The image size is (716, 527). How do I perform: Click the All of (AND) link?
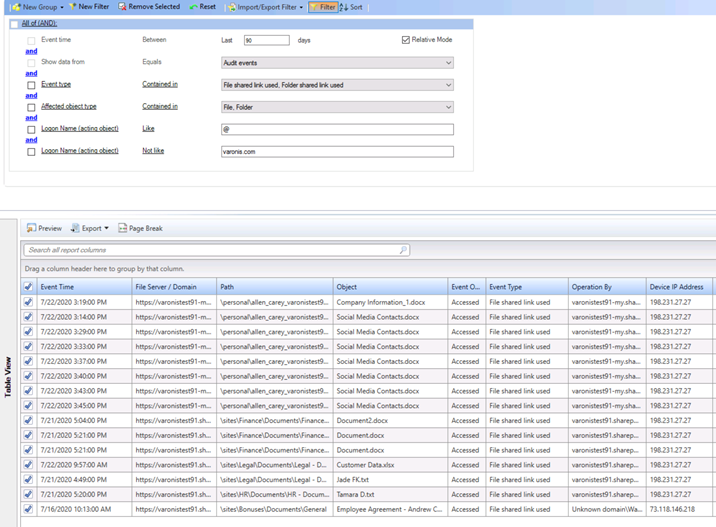[x=39, y=24]
